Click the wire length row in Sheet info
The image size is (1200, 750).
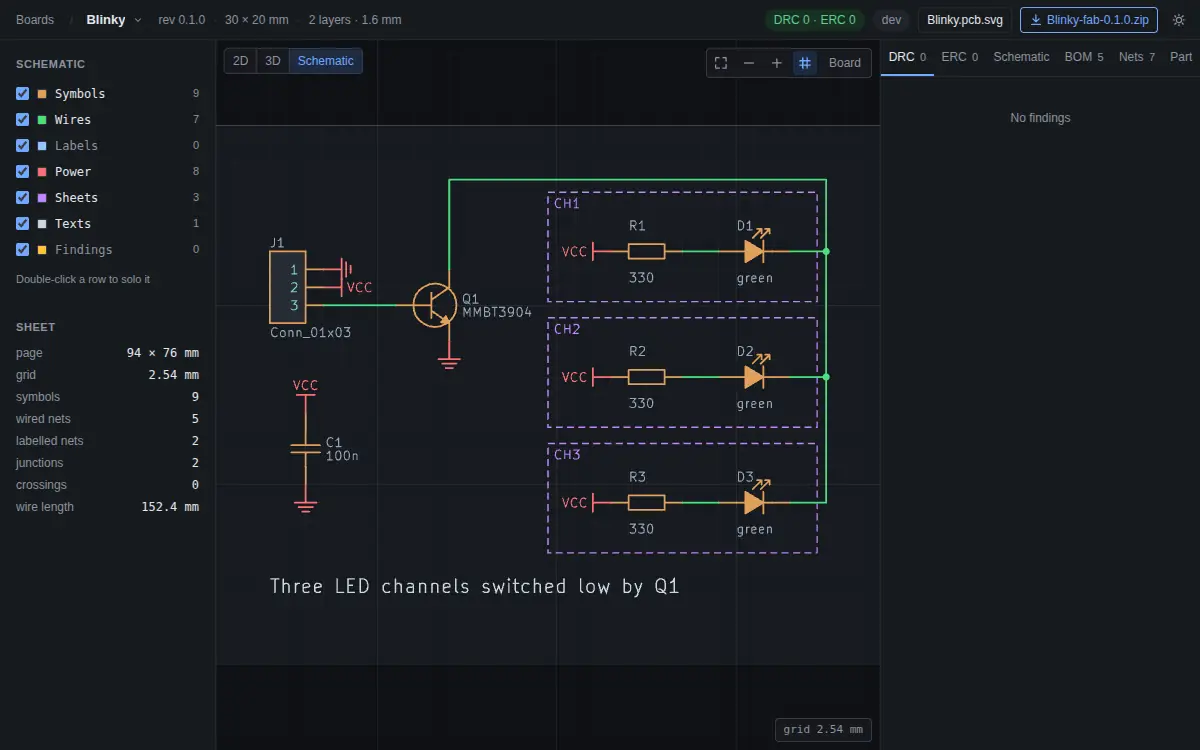click(107, 507)
